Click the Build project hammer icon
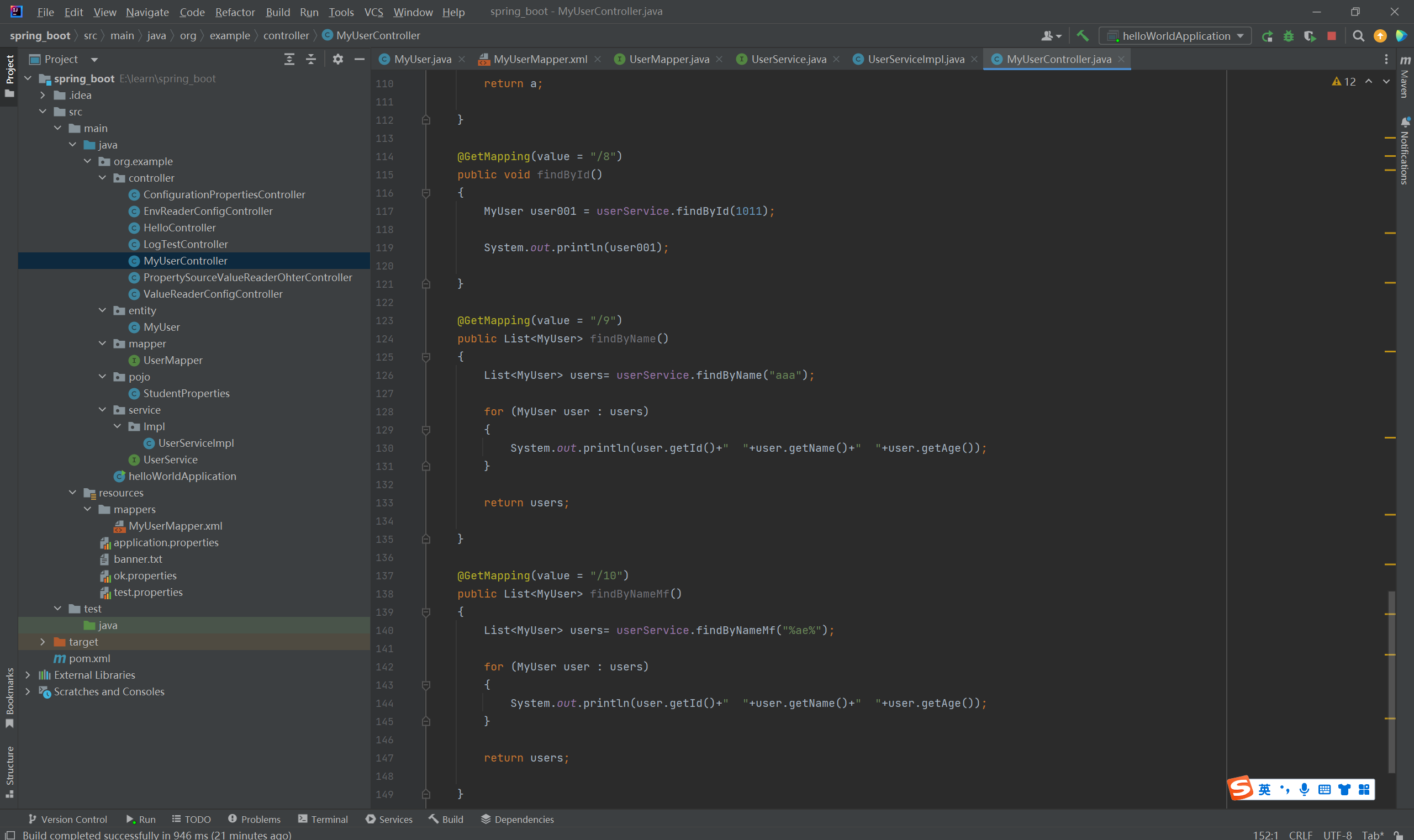The image size is (1414, 840). tap(1082, 36)
